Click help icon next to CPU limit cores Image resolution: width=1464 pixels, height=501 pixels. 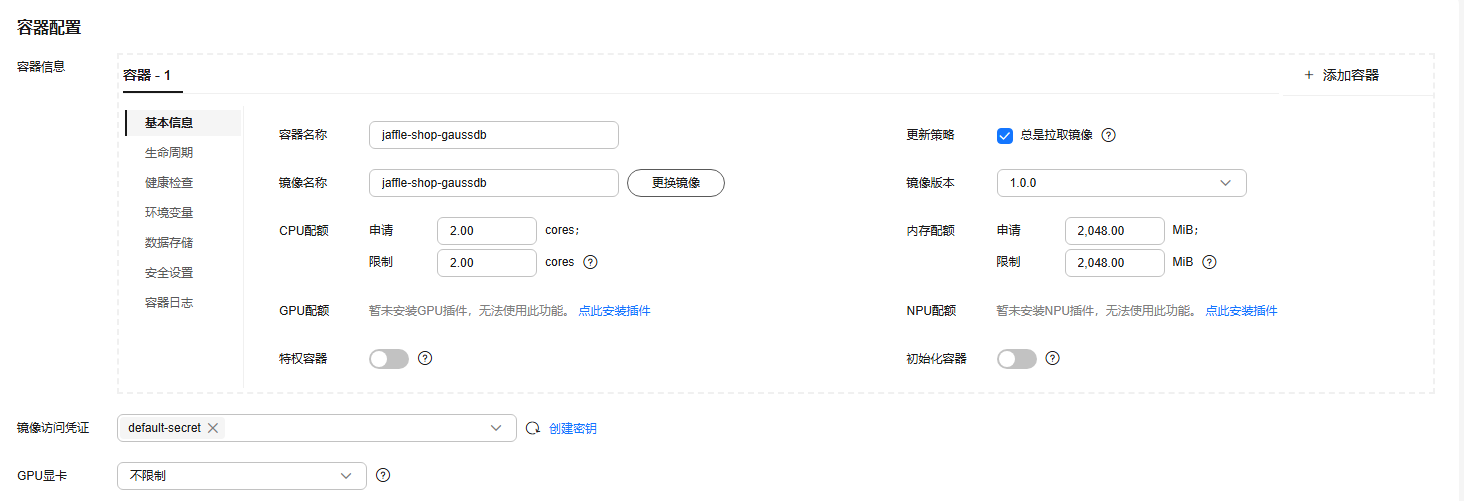[590, 262]
